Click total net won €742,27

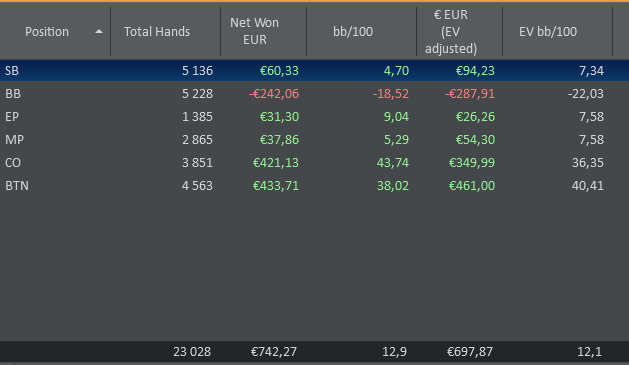click(x=274, y=352)
